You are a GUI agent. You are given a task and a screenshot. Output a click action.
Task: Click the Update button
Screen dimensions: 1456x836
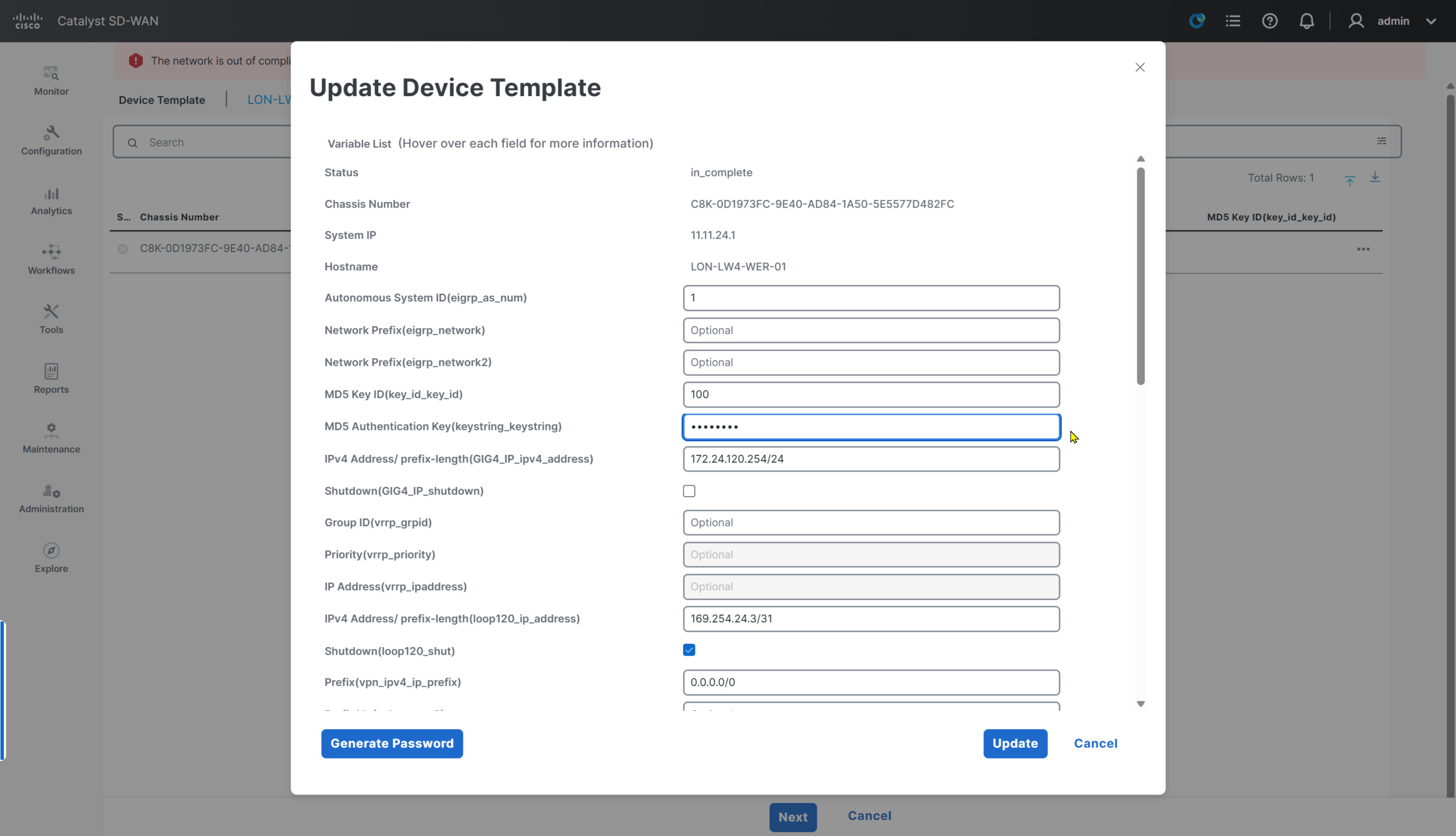1015,743
